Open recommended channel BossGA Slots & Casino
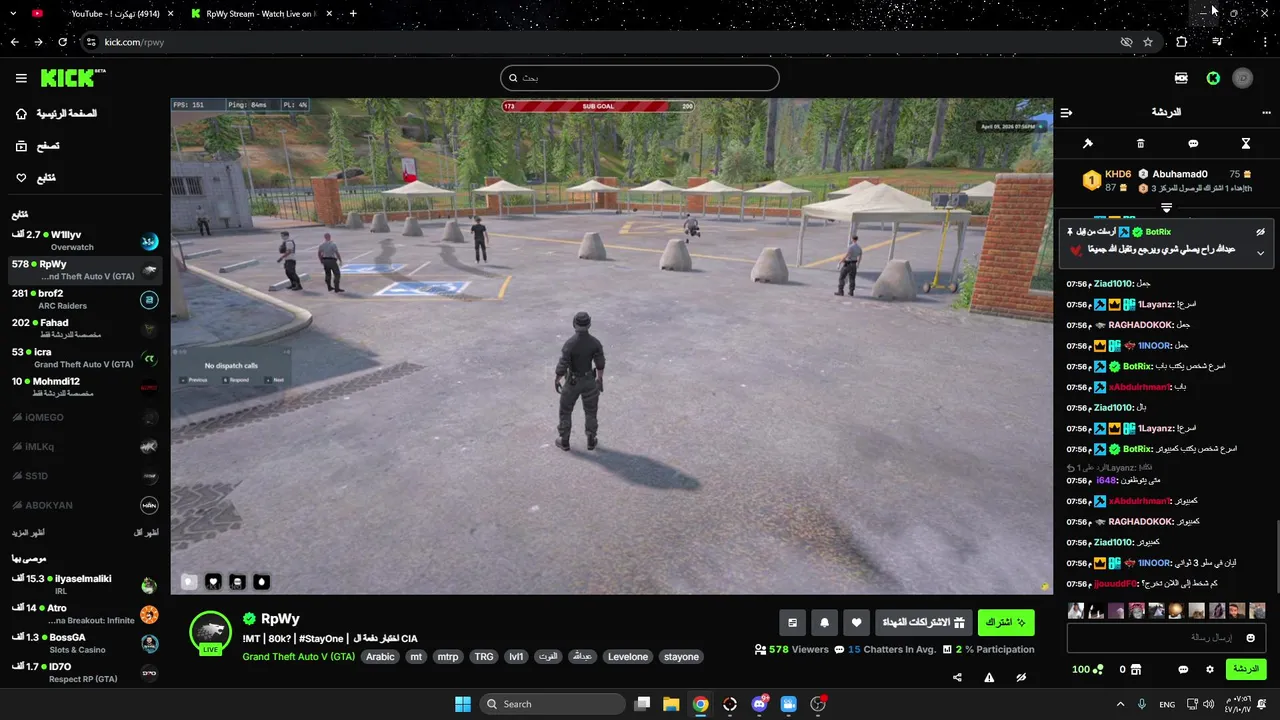The height and width of the screenshot is (720, 1280). pyautogui.click(x=85, y=643)
